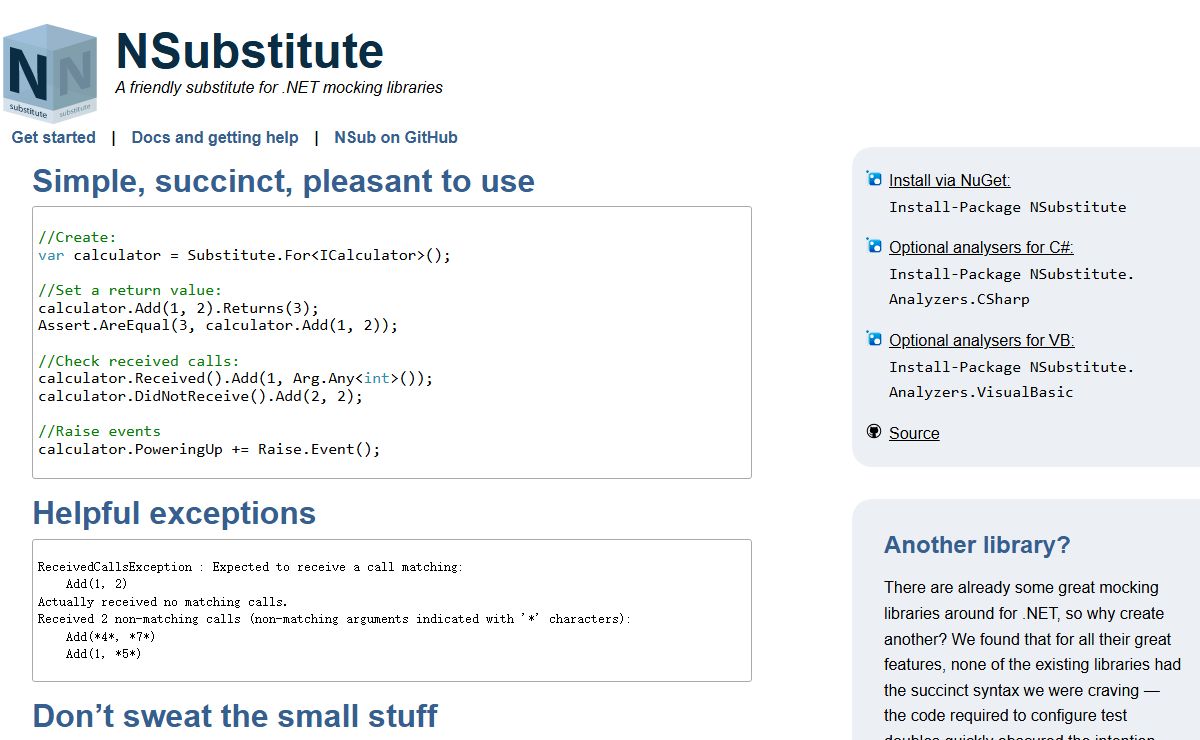Open Docs and getting help
This screenshot has height=740, width=1200.
pos(215,137)
